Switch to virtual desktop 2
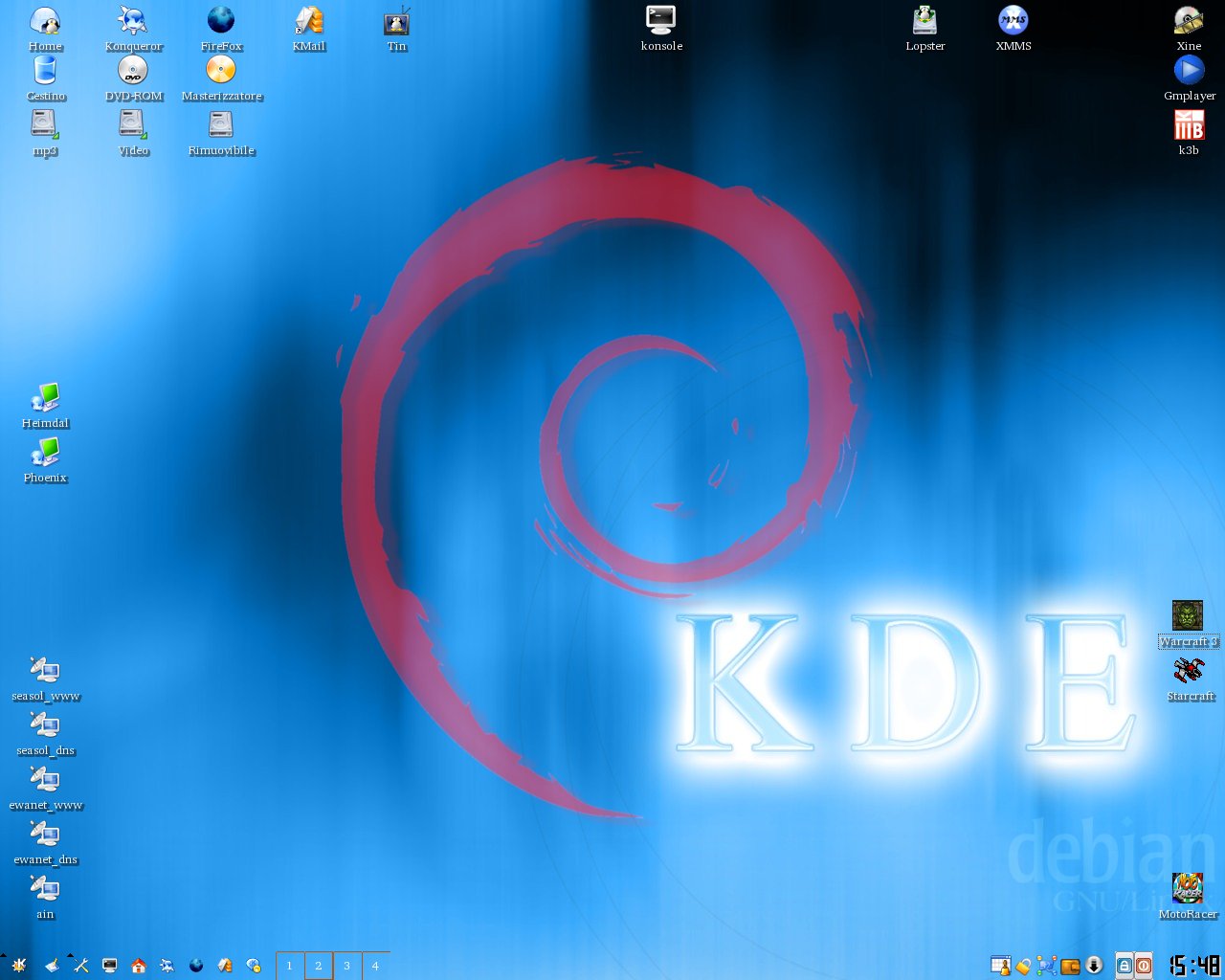Viewport: 1225px width, 980px height. 319,966
